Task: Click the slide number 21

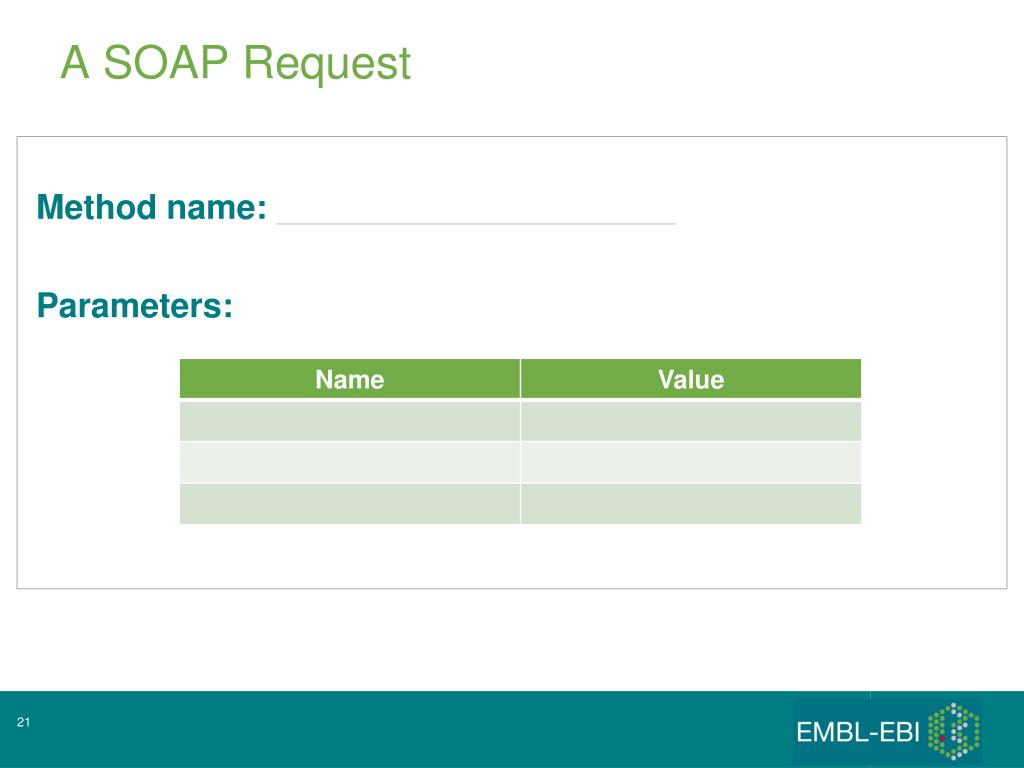Action: [x=24, y=722]
